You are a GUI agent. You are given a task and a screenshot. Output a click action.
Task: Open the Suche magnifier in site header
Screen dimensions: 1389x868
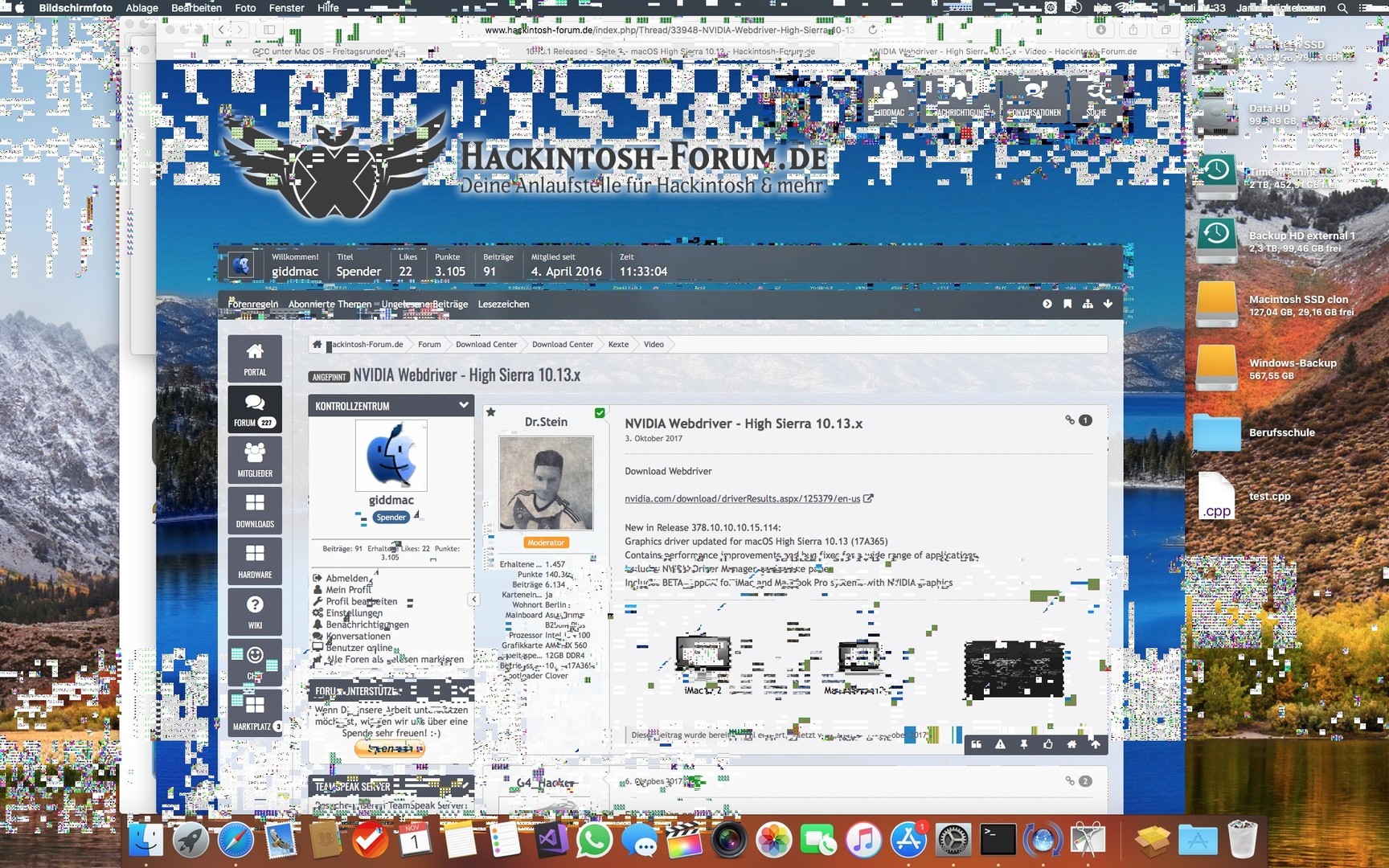click(x=1096, y=100)
